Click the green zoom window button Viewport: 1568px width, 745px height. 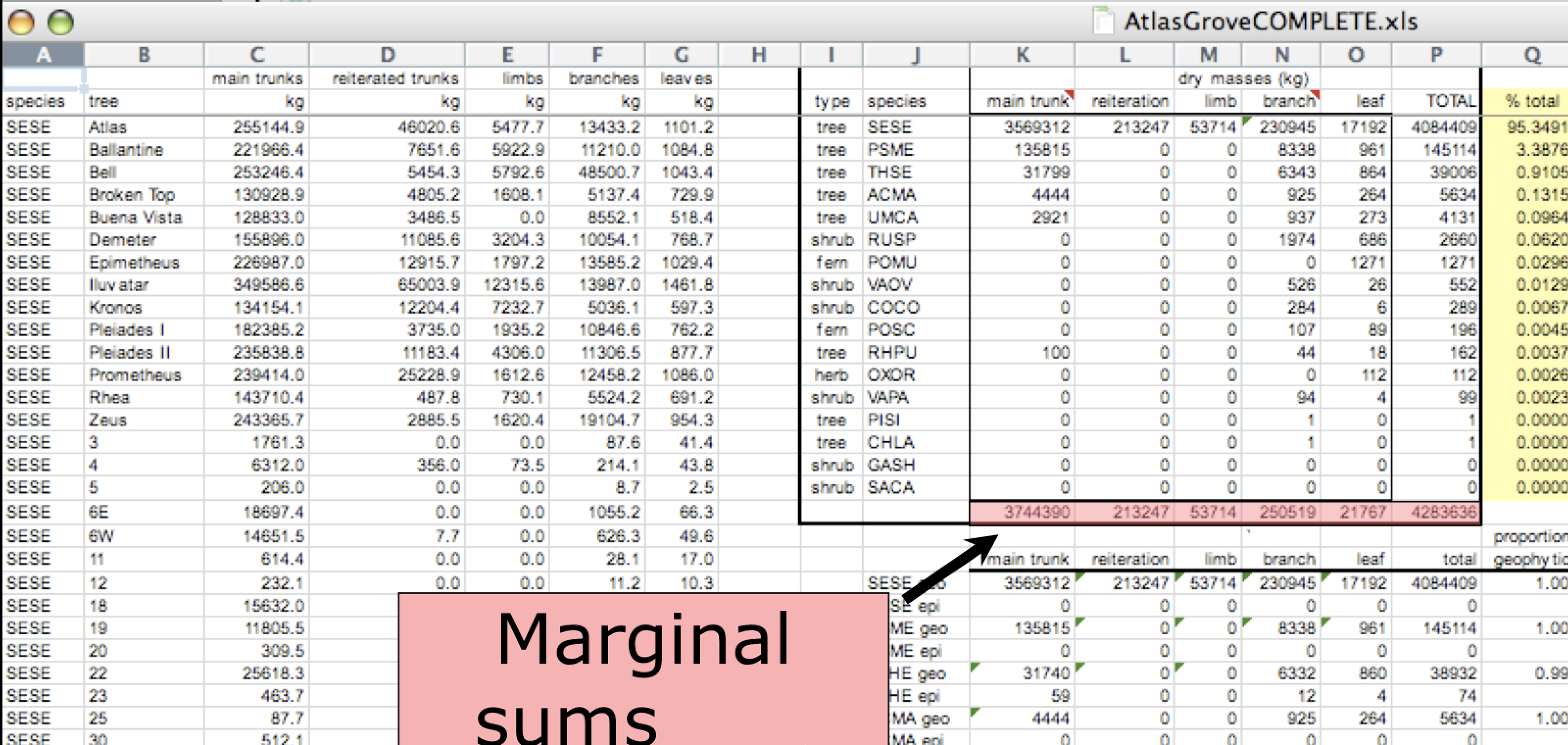coord(60,23)
